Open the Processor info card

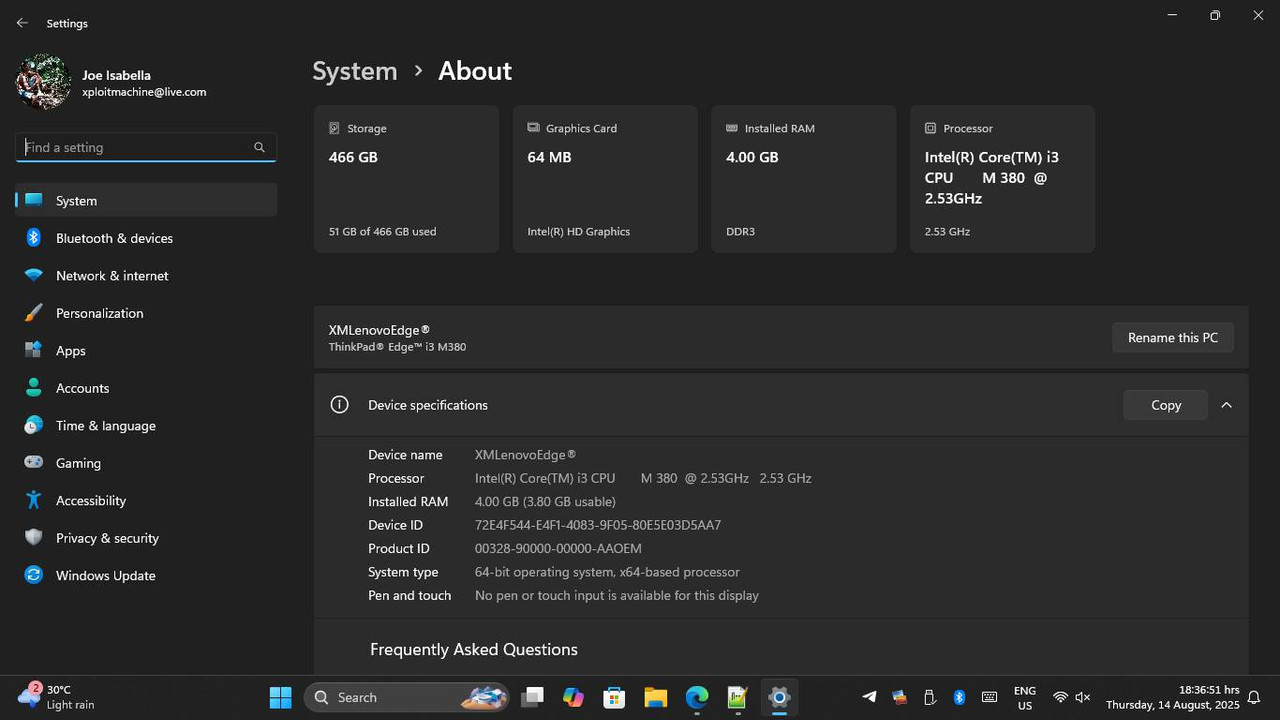coord(1002,179)
